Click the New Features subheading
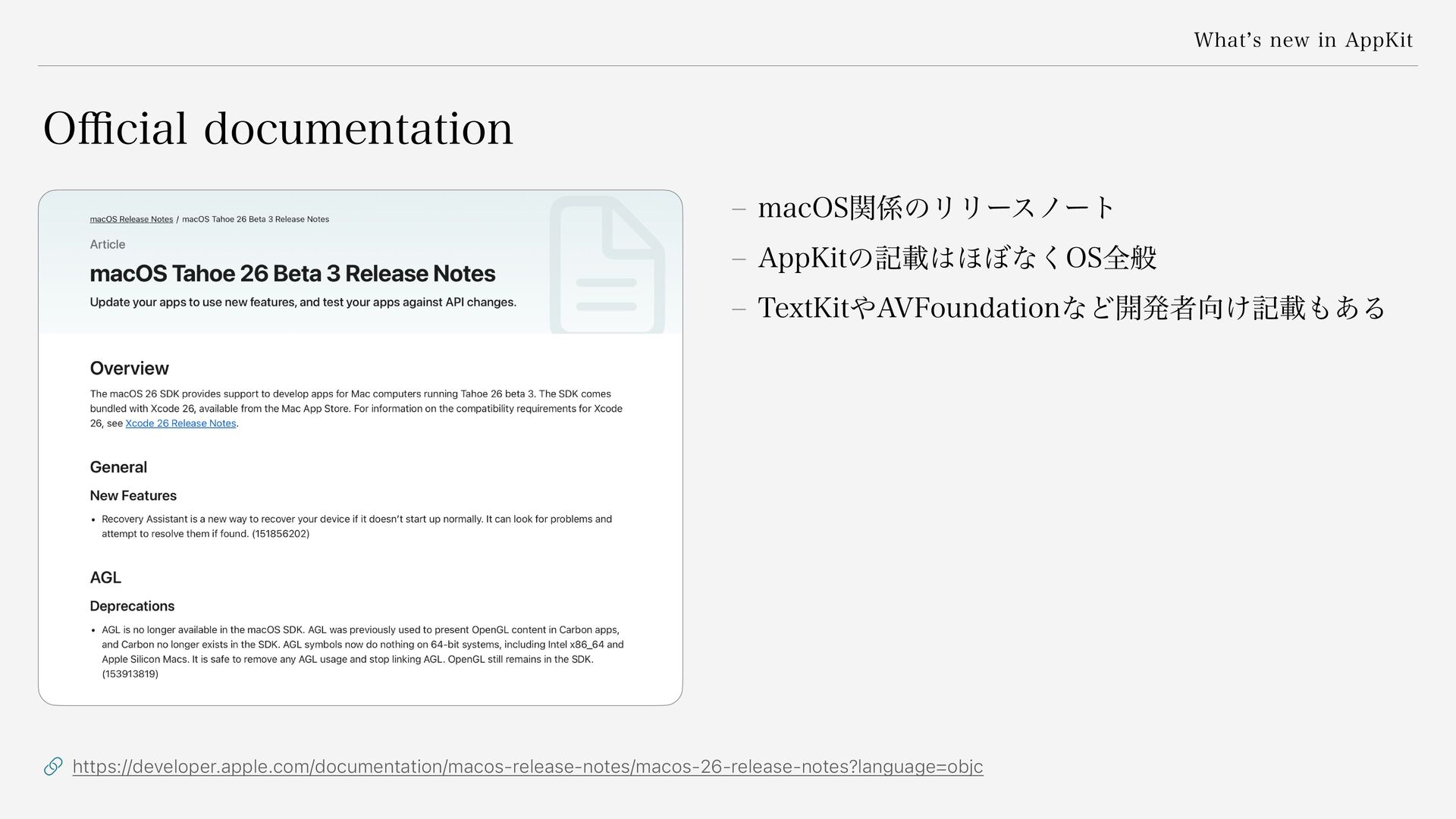Viewport: 1456px width, 819px height. click(133, 495)
